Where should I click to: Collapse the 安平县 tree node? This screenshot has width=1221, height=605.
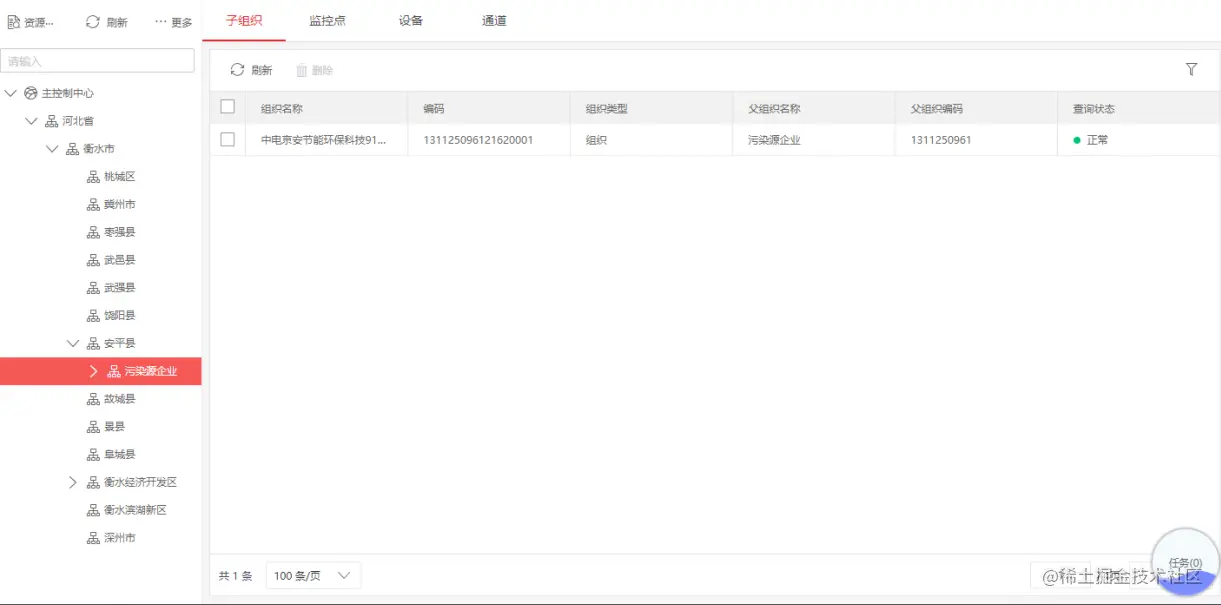click(x=73, y=343)
